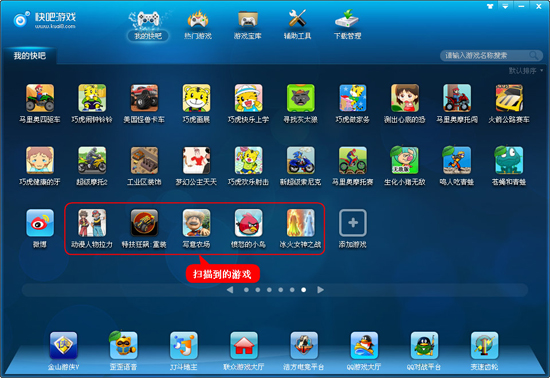Jump to second page dot

(258, 290)
